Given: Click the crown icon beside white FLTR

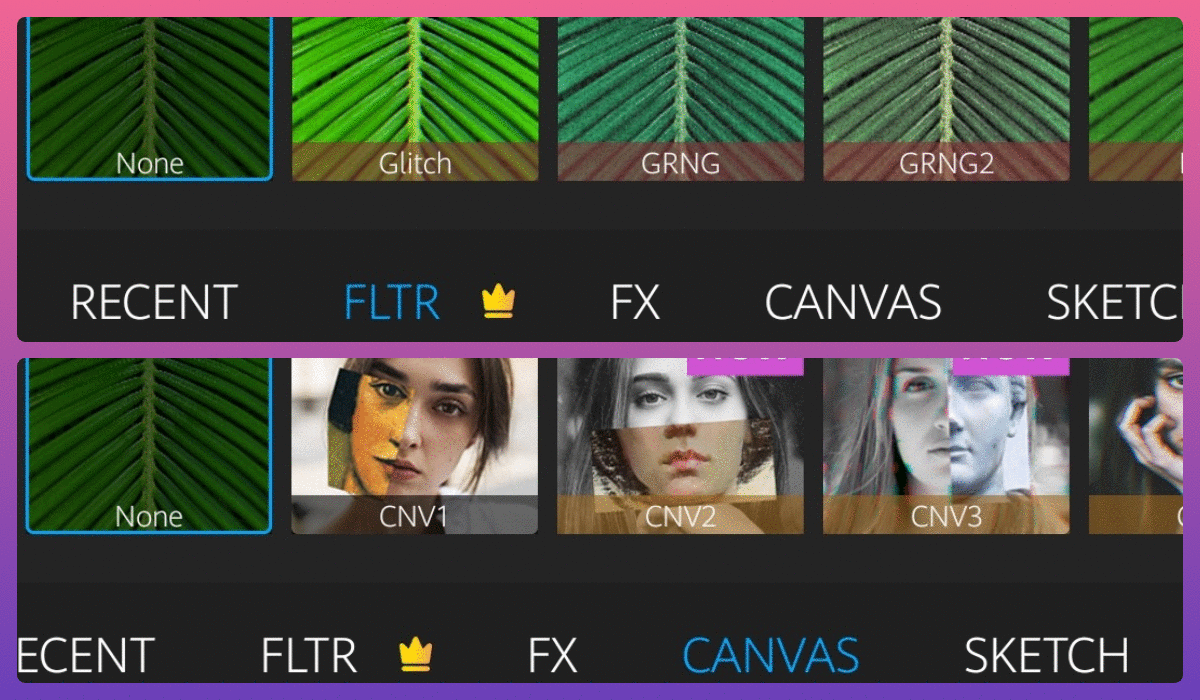Looking at the screenshot, I should [x=415, y=655].
